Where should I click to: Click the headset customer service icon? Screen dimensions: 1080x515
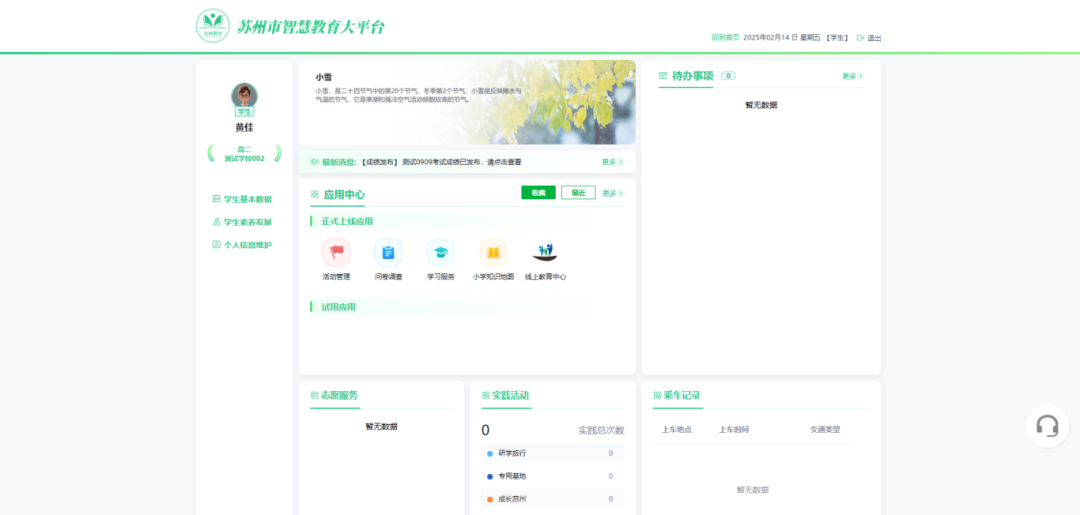pyautogui.click(x=1047, y=426)
